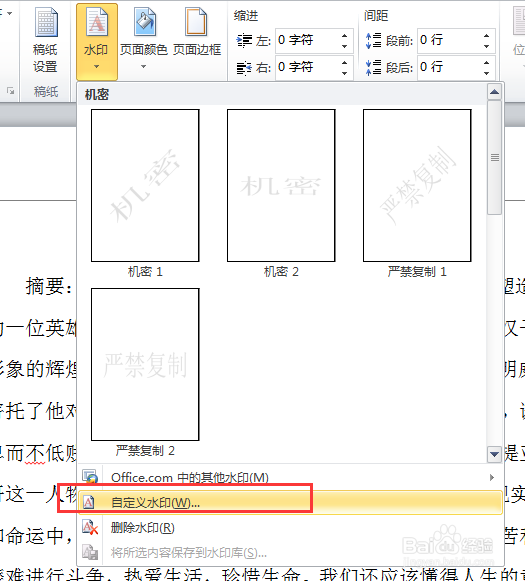
Task: Decrease the left indent 左 value
Action: [x=345, y=46]
